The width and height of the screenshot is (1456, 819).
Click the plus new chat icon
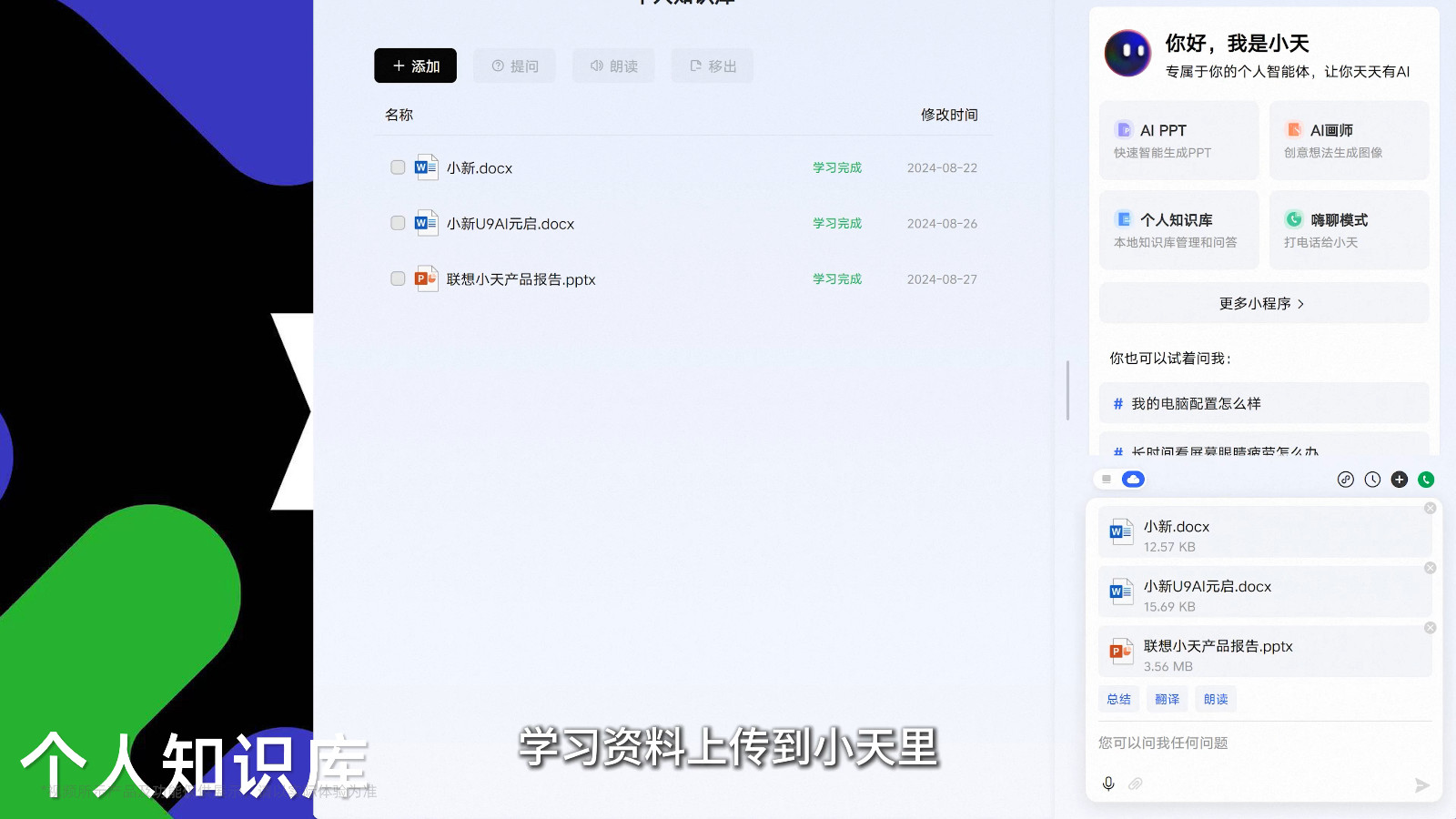point(1400,480)
